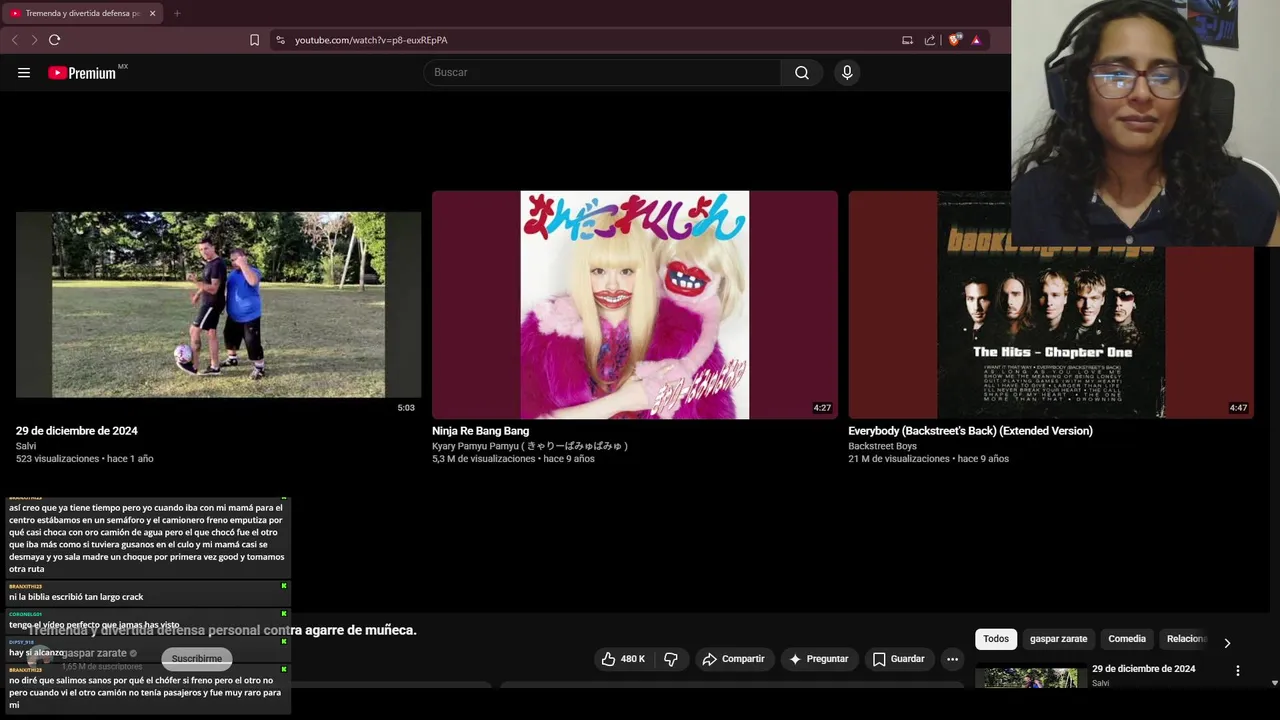Click the 4:47 duration badge
Screen dimensions: 1280x720
point(1238,408)
